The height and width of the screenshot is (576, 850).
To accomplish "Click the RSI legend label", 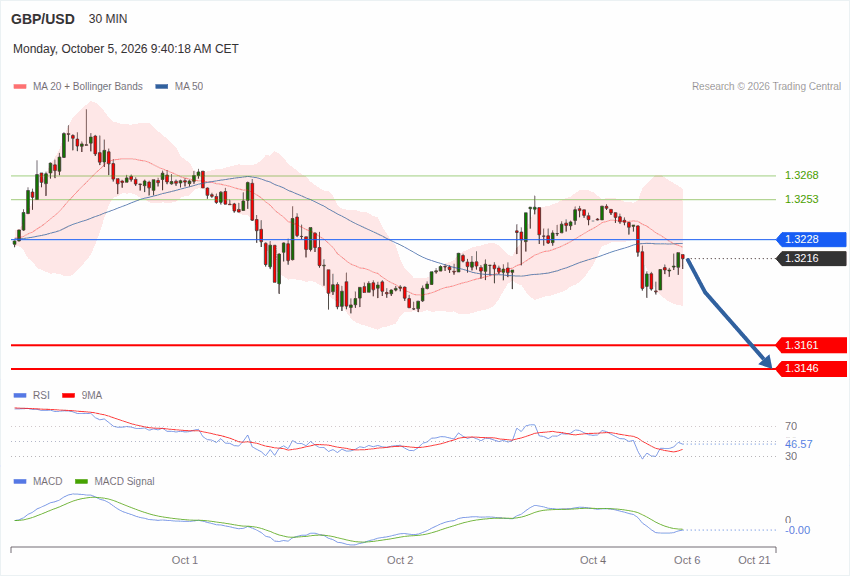I will [x=41, y=396].
